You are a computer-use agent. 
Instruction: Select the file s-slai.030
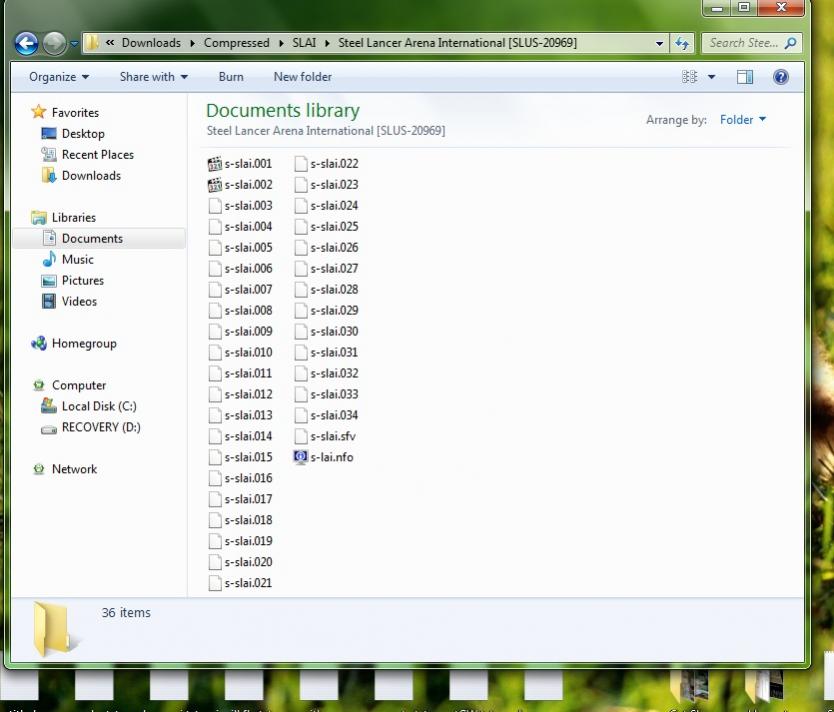327,331
